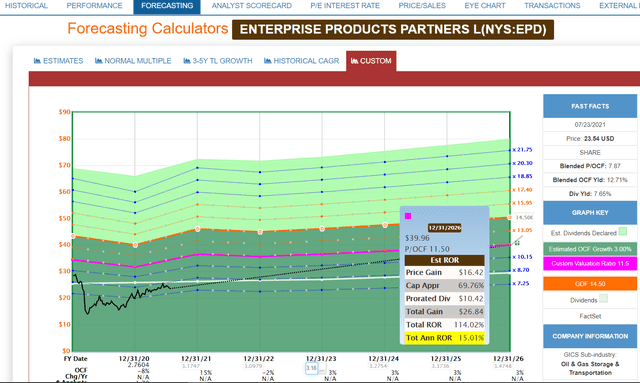Click the x 10.15 multiple label

click(x=522, y=257)
